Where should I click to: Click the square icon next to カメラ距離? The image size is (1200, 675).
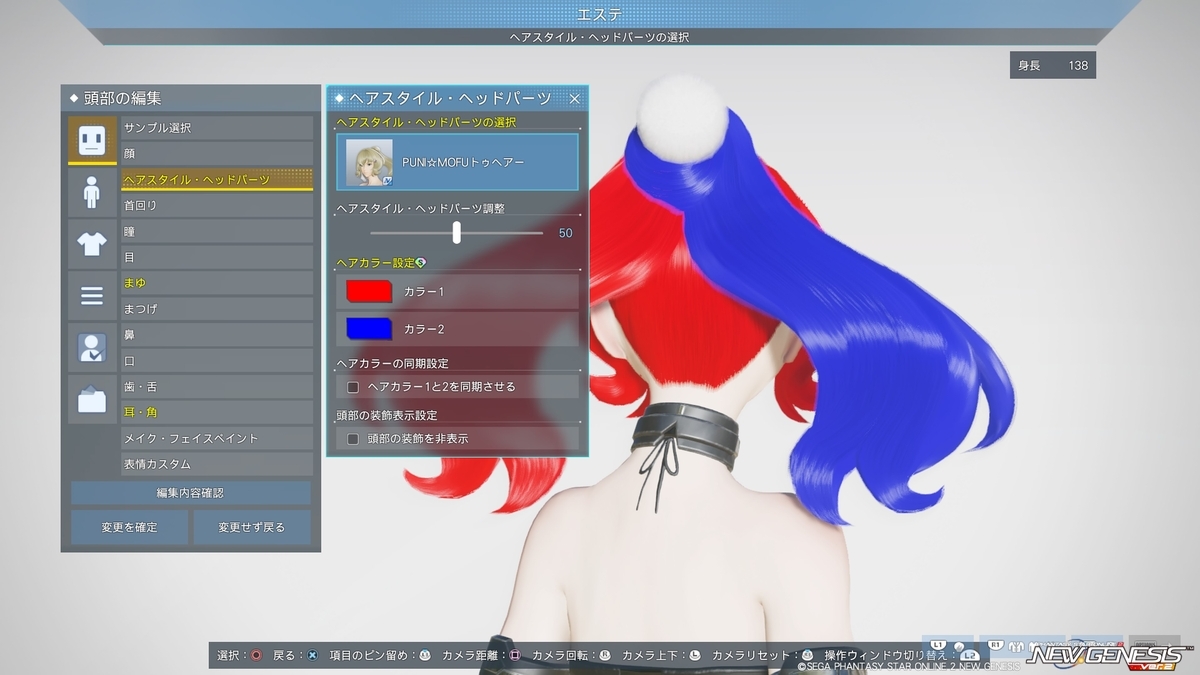click(x=515, y=655)
